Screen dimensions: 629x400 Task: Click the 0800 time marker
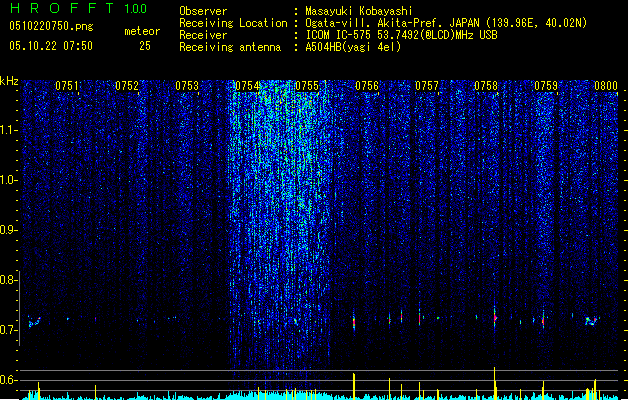(606, 86)
